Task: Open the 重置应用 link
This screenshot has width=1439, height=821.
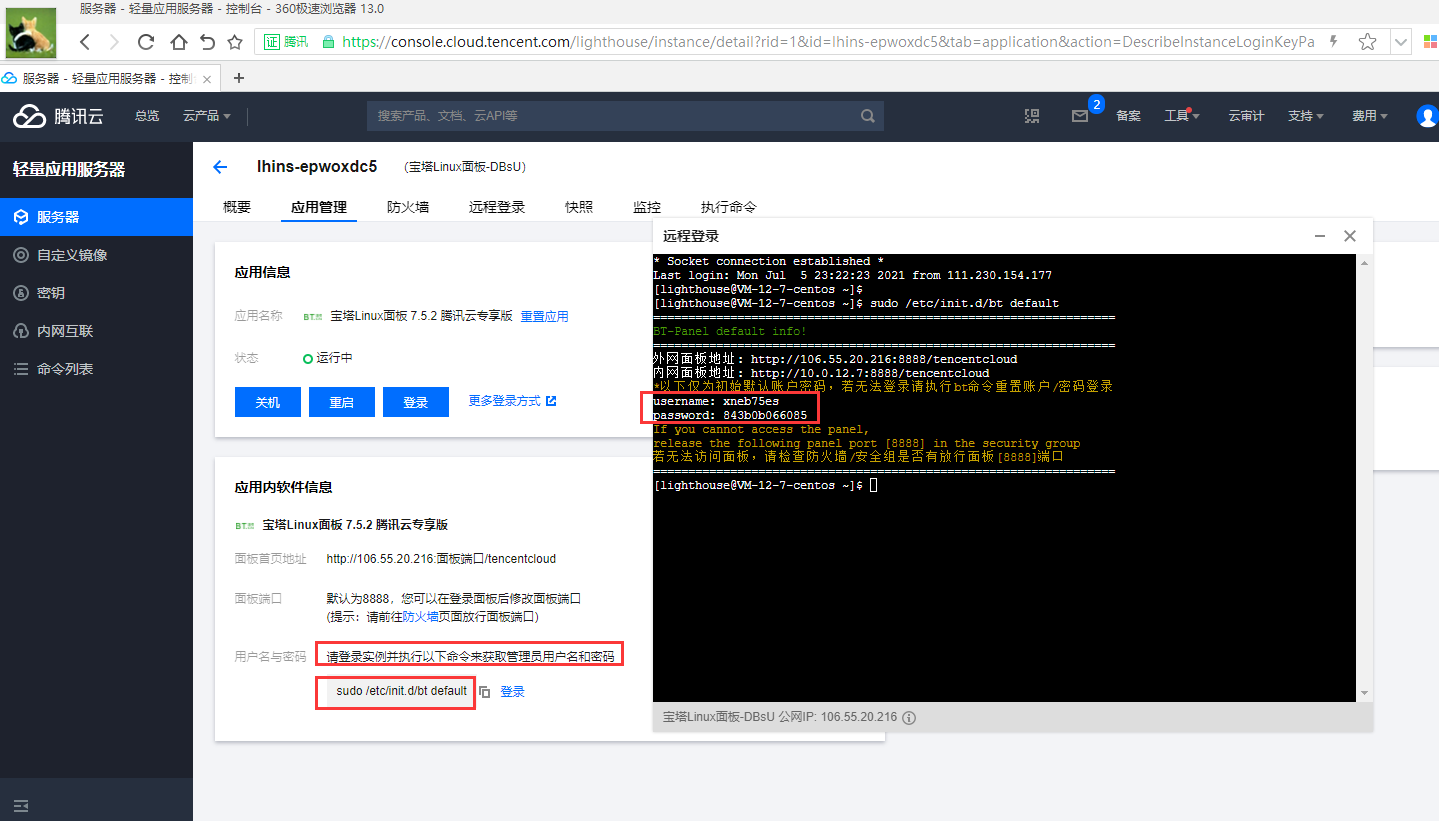Action: coord(544,316)
